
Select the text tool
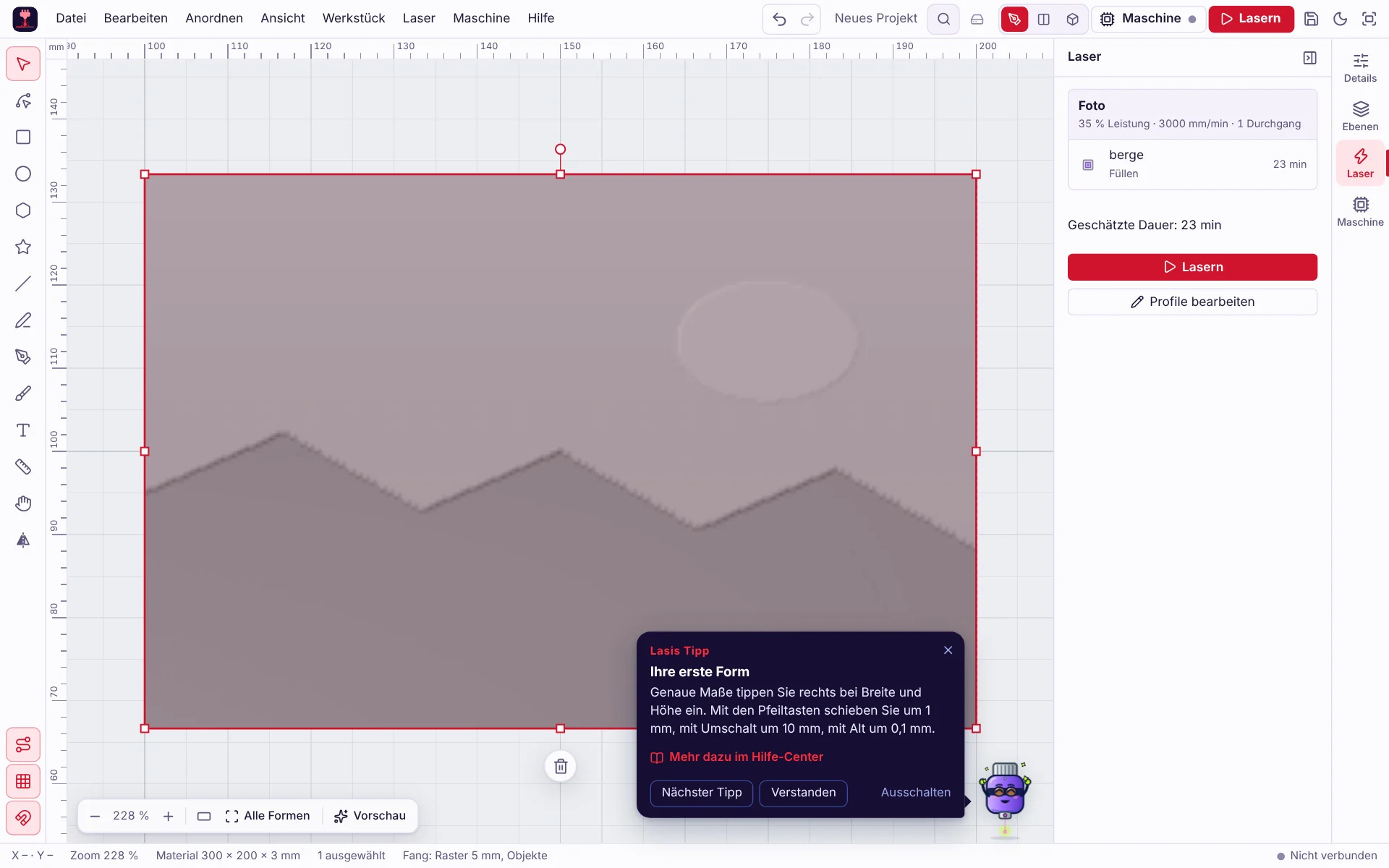pyautogui.click(x=23, y=430)
